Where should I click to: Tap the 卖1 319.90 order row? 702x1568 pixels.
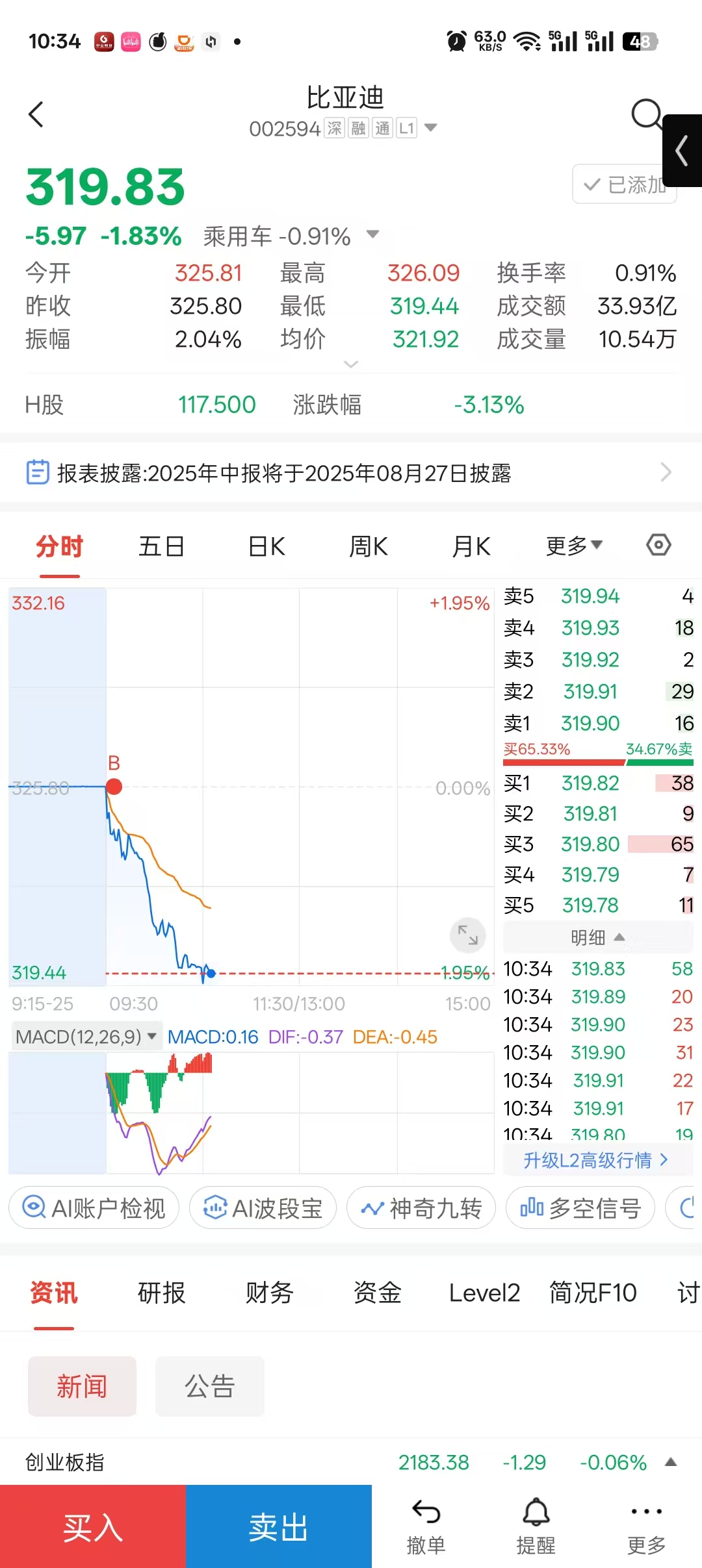click(x=598, y=723)
